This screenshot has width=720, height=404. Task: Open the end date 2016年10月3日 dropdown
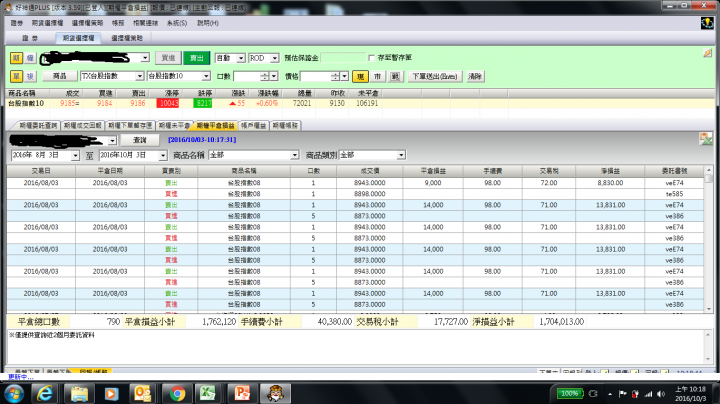pos(163,156)
